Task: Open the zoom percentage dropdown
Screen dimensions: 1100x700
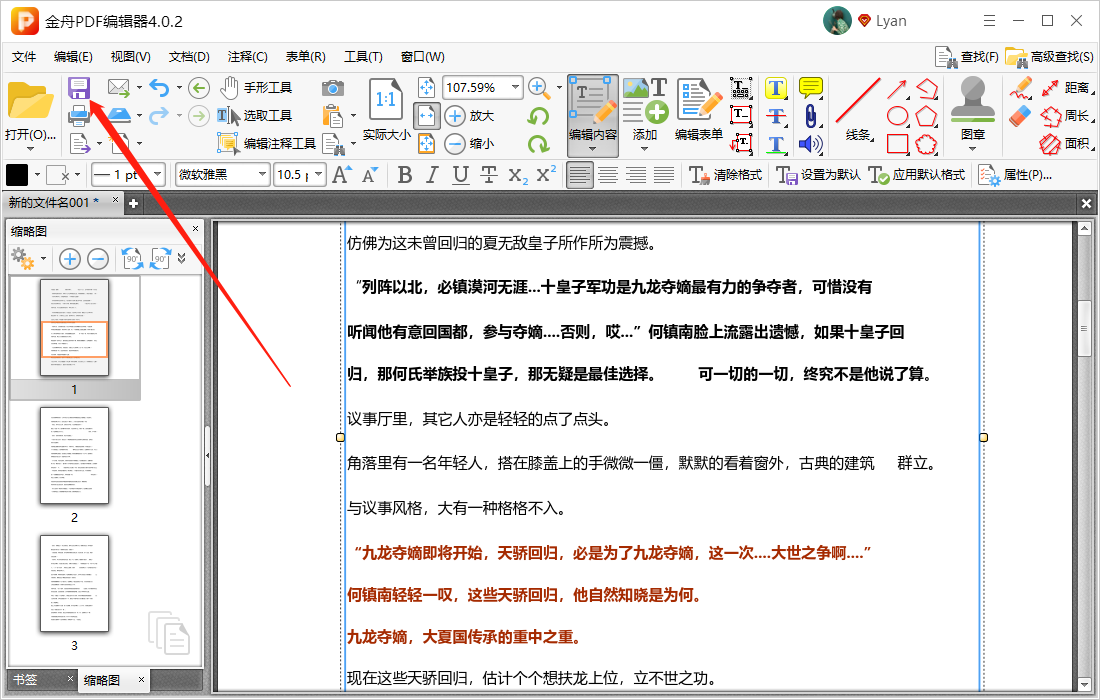Action: [x=516, y=87]
